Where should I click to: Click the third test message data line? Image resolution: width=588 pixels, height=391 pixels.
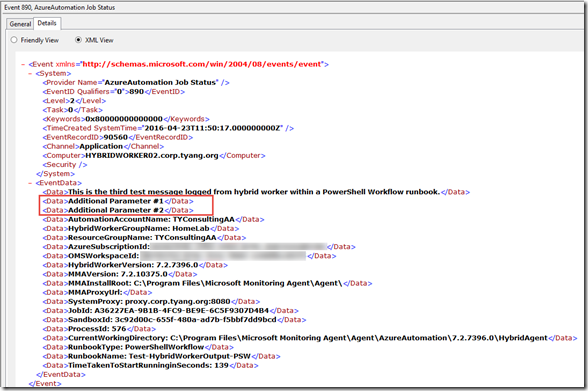(256, 192)
